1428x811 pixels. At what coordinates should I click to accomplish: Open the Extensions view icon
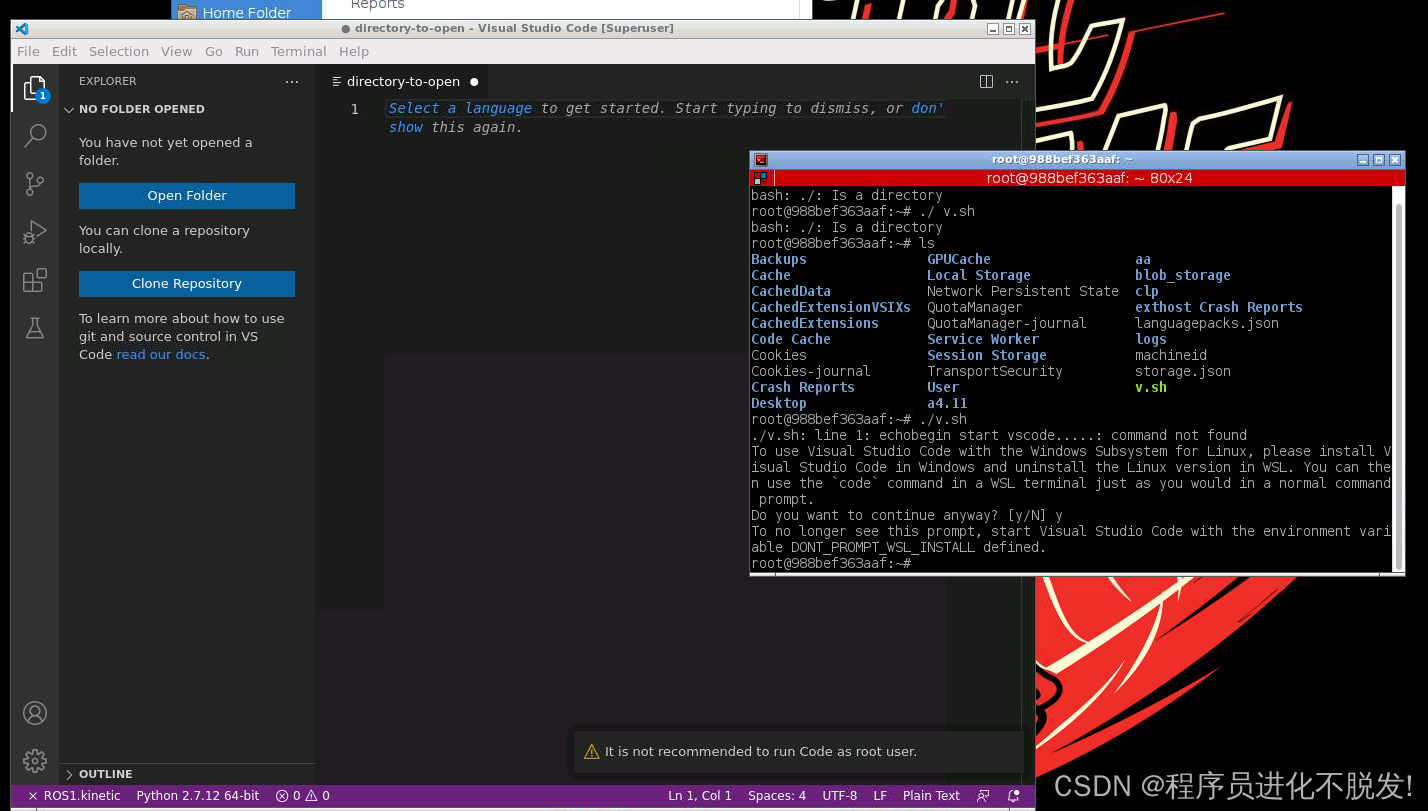[x=35, y=280]
